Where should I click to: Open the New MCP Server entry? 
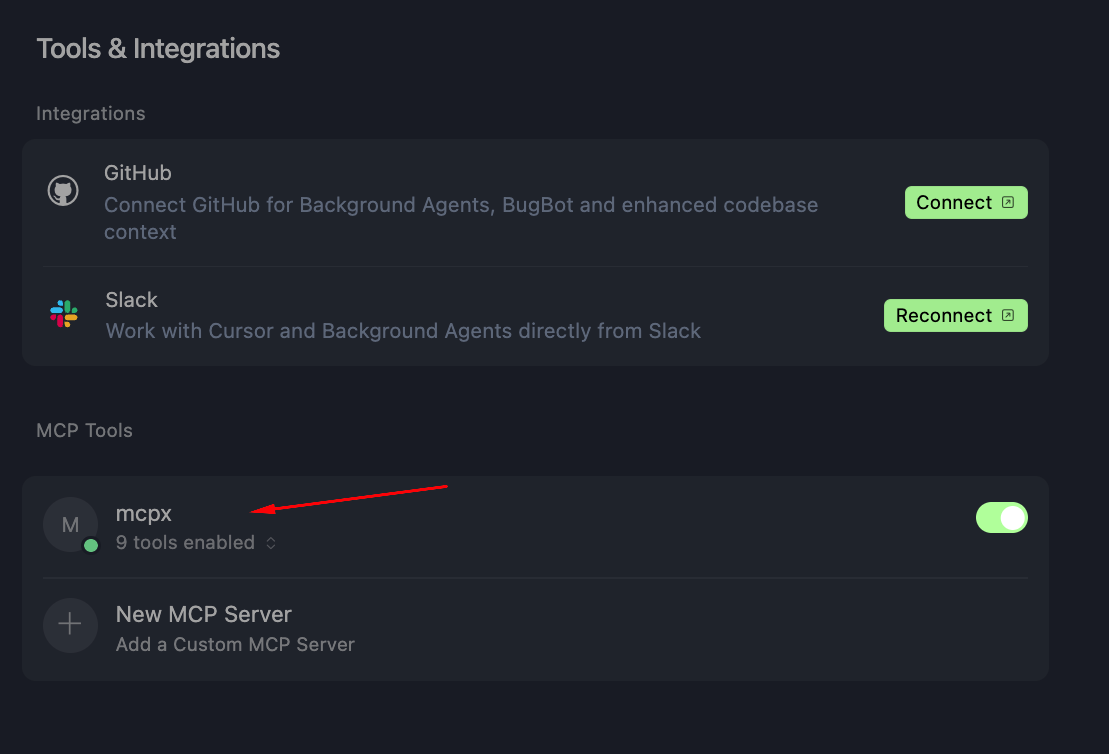tap(535, 628)
